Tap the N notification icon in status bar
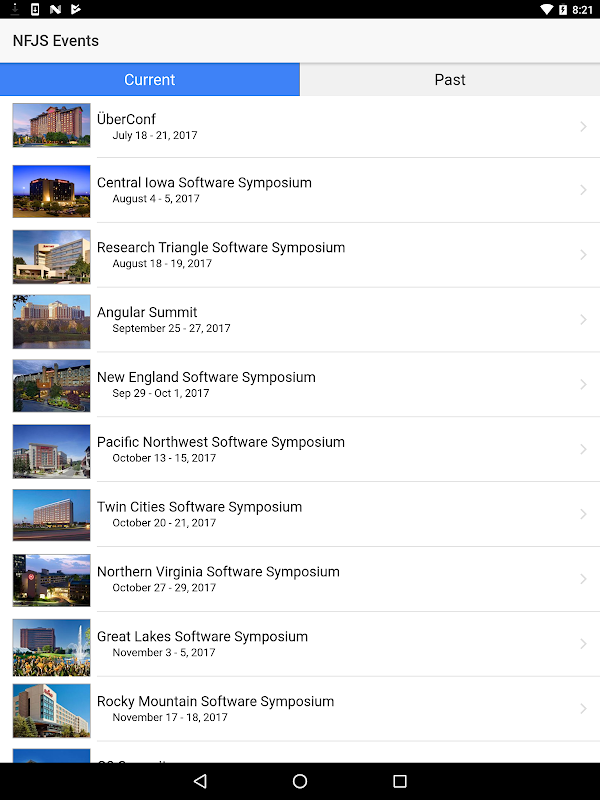This screenshot has height=800, width=600. [x=55, y=9]
